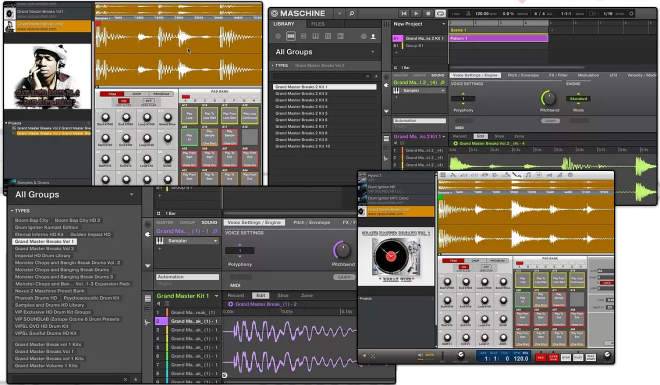This screenshot has height=385, width=660.
Task: Click the Stop button in Maschine header
Action: pos(428,13)
